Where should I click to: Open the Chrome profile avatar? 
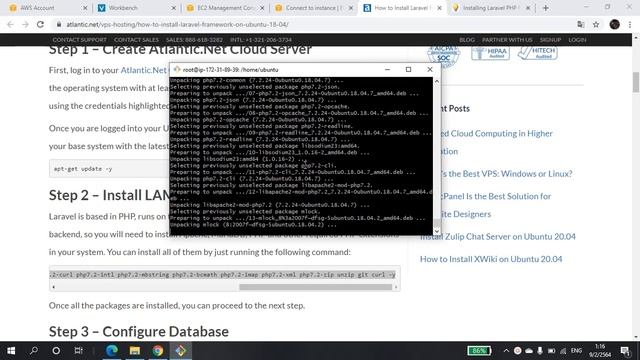click(614, 24)
